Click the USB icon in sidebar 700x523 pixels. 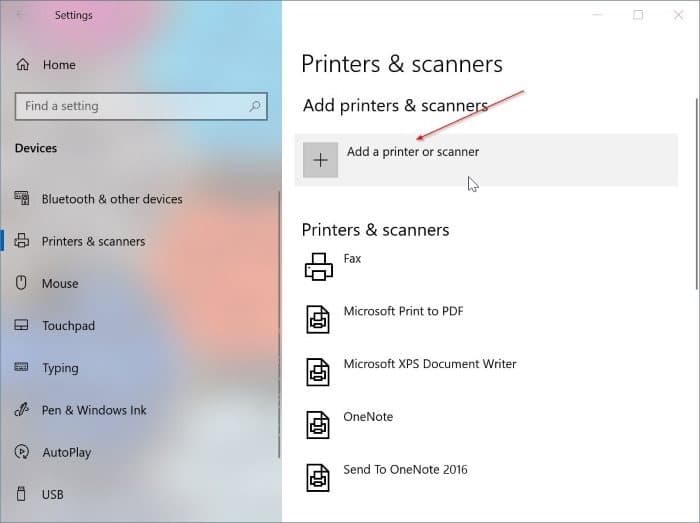coord(21,494)
